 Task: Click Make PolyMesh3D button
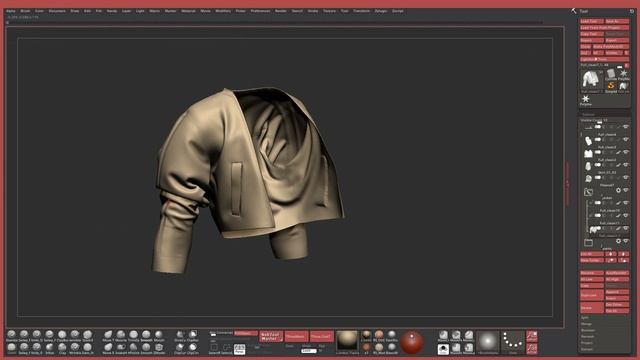point(611,47)
